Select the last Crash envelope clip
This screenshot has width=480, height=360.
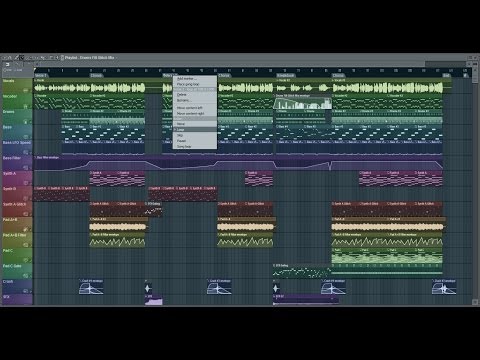pos(444,287)
